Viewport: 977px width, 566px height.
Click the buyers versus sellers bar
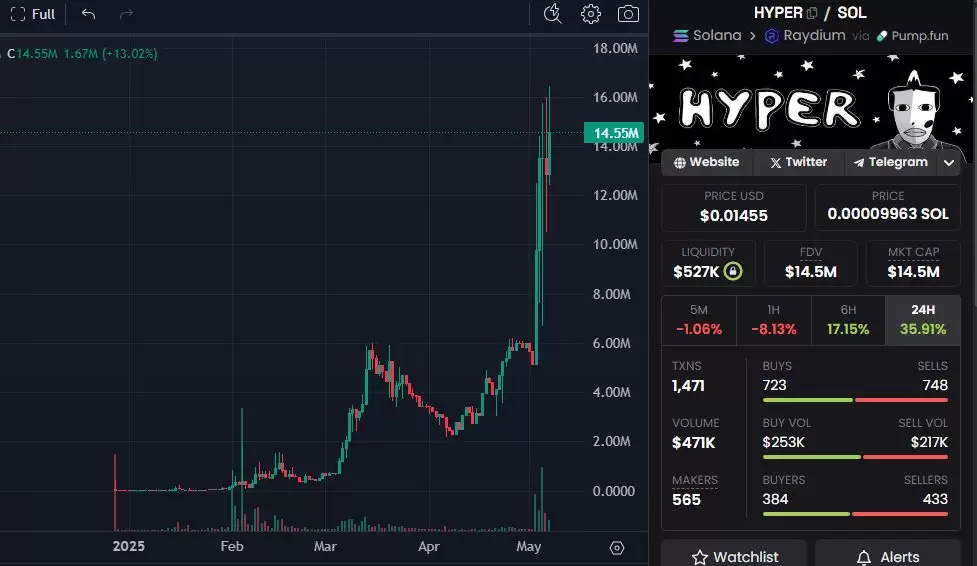[x=855, y=514]
